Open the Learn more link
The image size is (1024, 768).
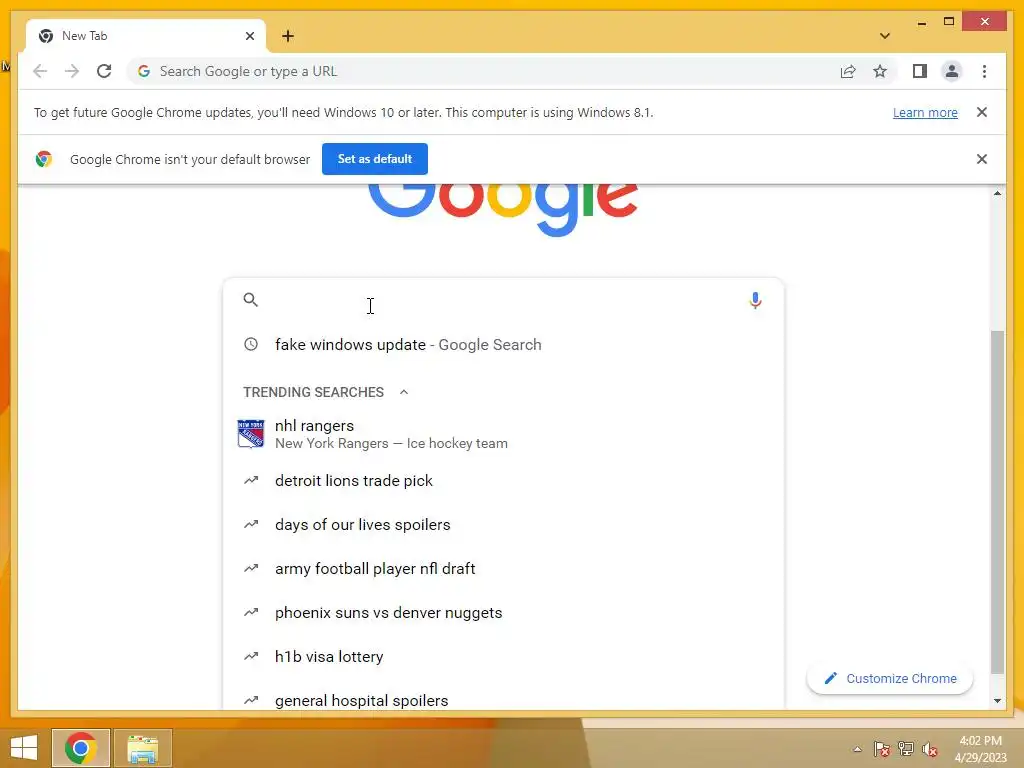925,112
